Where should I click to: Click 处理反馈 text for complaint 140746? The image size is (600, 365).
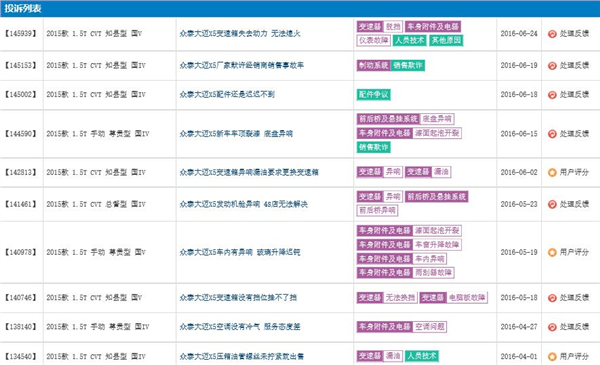(574, 298)
